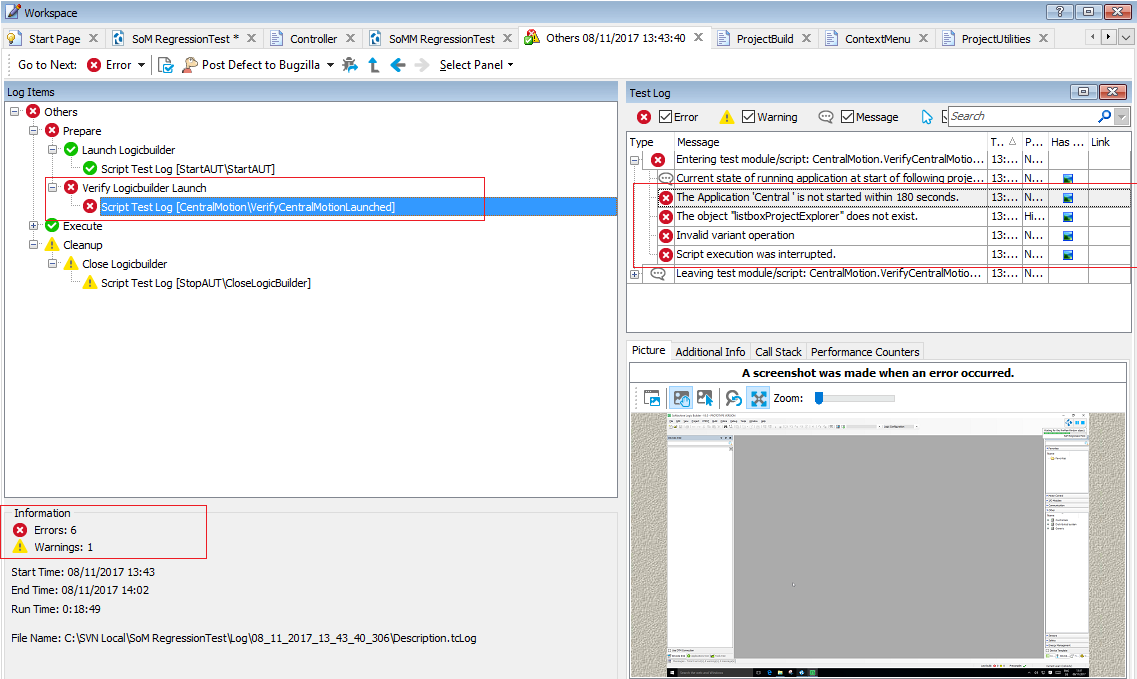Uncheck the Error filter checkbox
Image resolution: width=1137 pixels, height=679 pixels.
pyautogui.click(x=665, y=117)
